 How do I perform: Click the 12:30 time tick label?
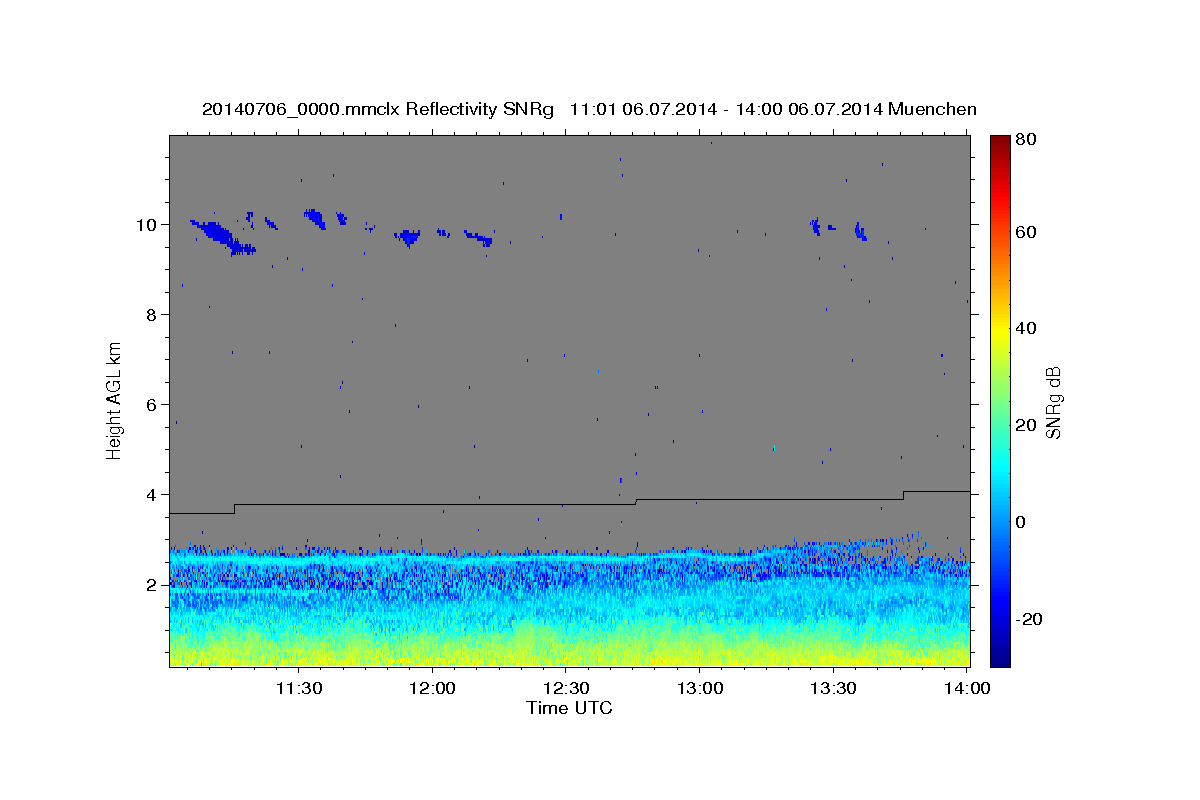point(565,689)
